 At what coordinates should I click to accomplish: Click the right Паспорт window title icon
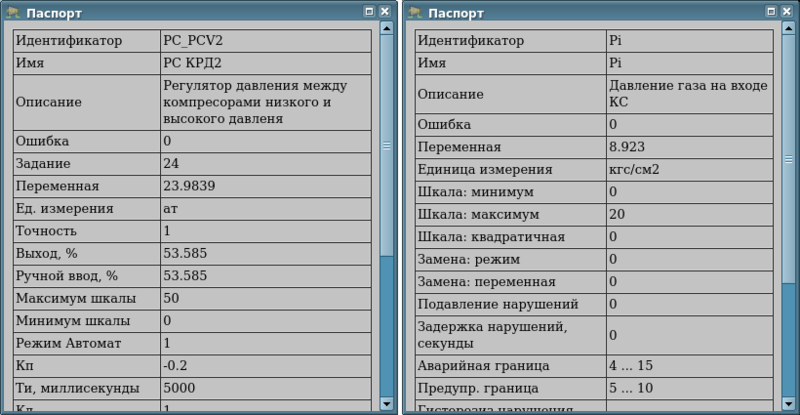pos(415,13)
